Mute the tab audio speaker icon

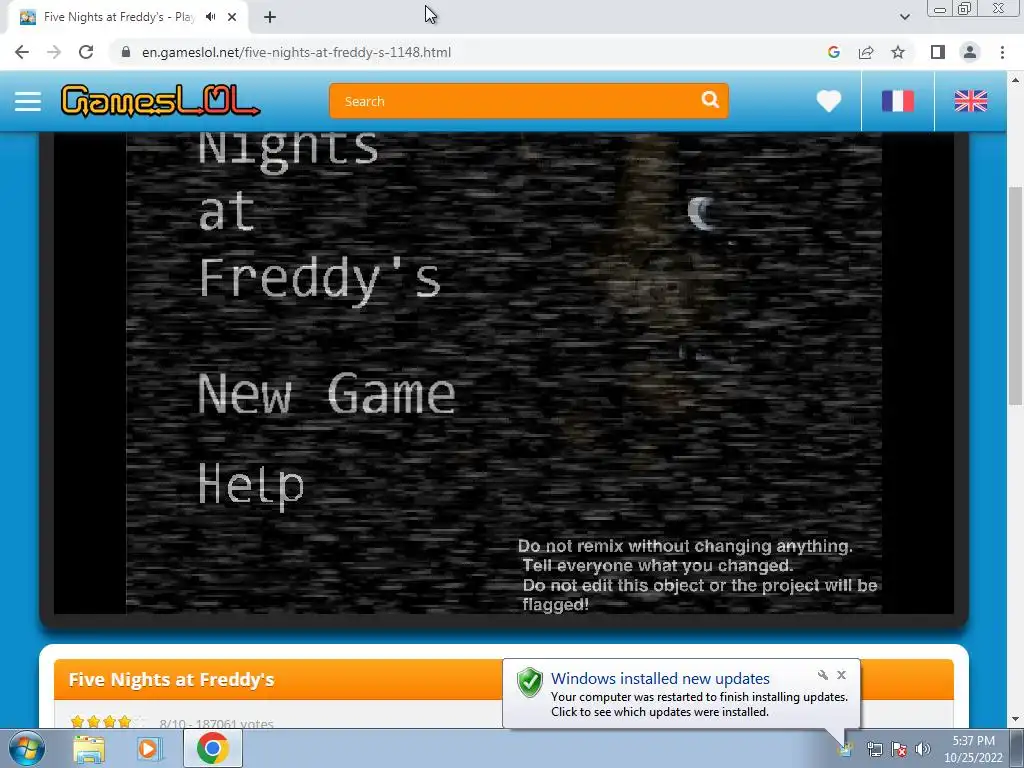210,17
